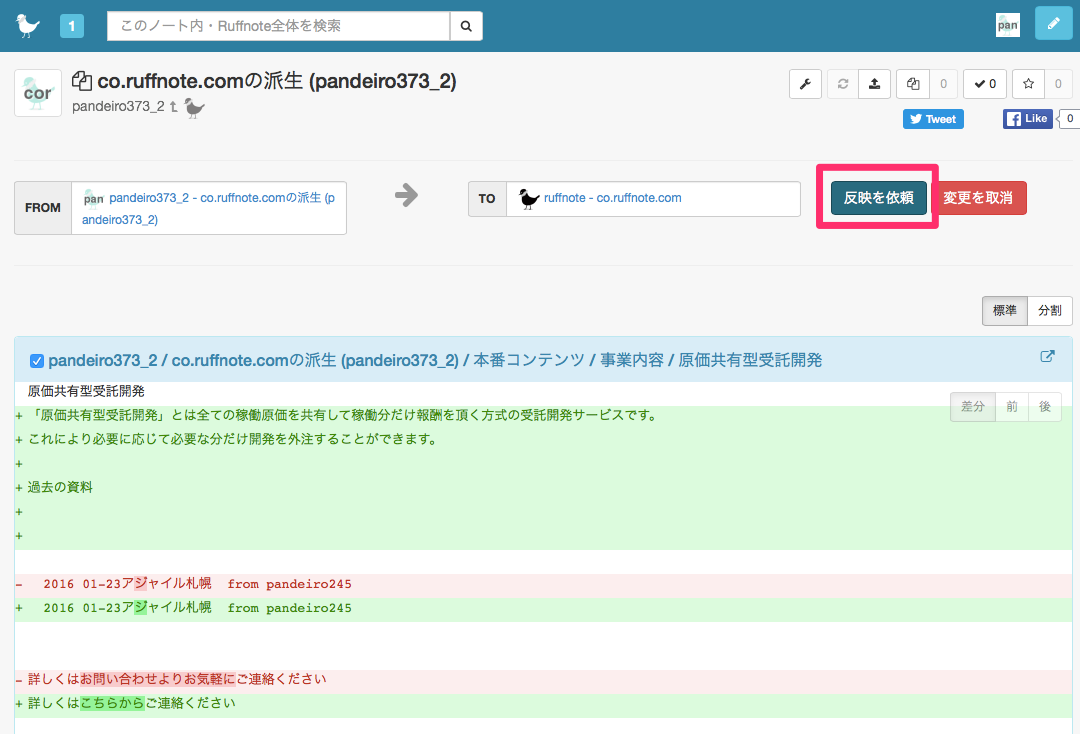The height and width of the screenshot is (734, 1080).
Task: Uncheck the 原価共有型受託開発 page checkbox
Action: (37, 360)
